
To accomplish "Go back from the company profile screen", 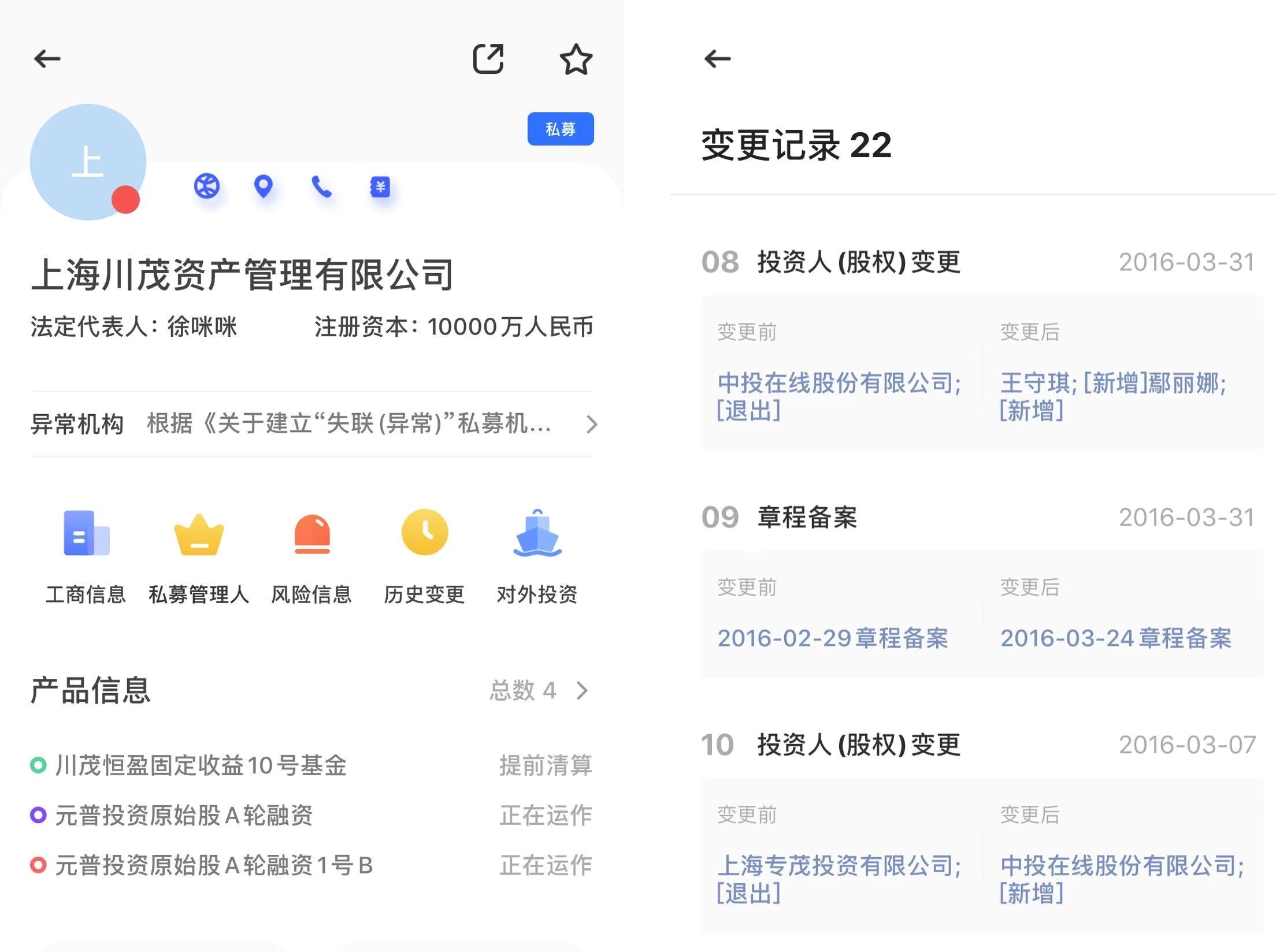I will click(x=47, y=58).
